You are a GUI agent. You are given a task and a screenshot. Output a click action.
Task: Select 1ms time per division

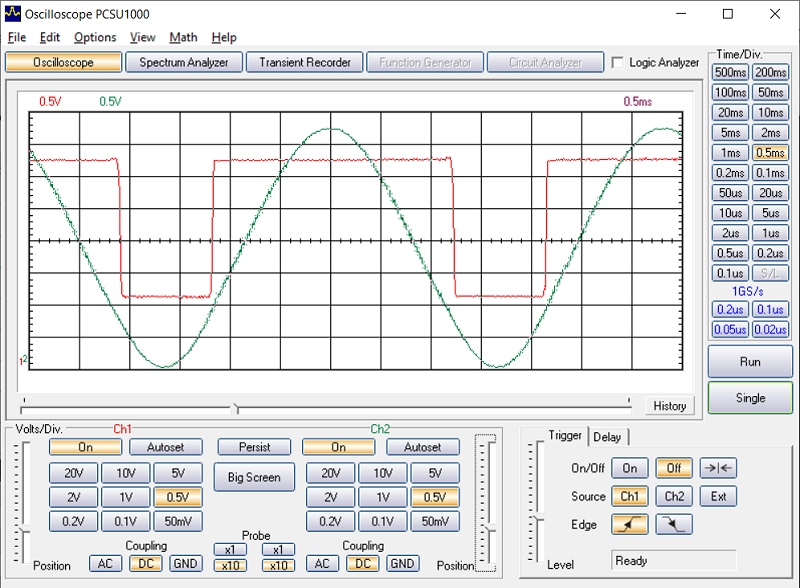(731, 153)
